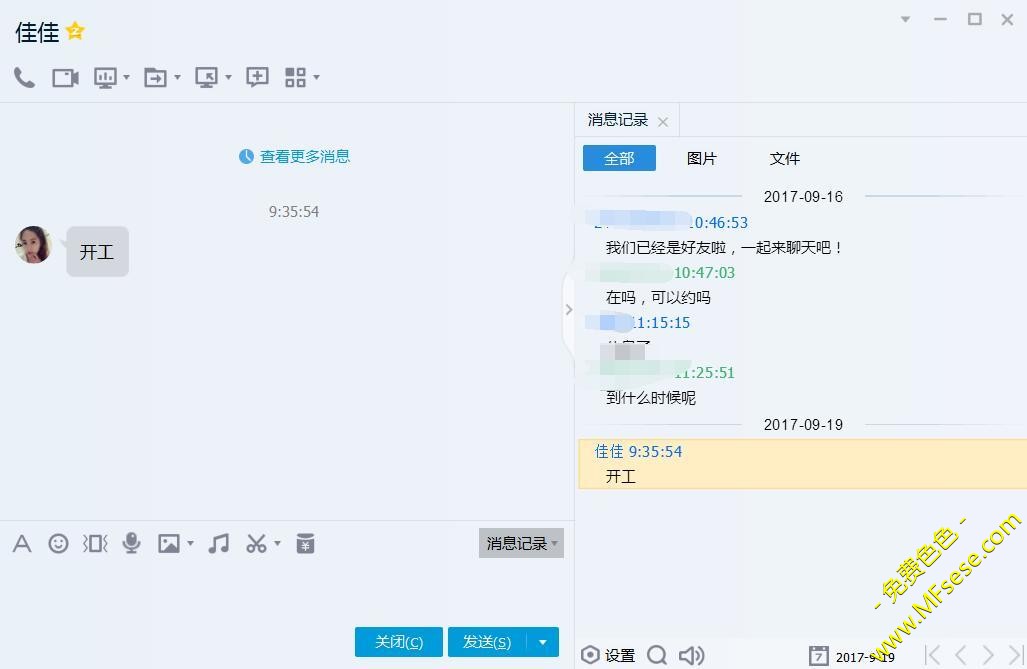Expand the apps grid dropdown arrow
The height and width of the screenshot is (669, 1027).
(x=316, y=77)
